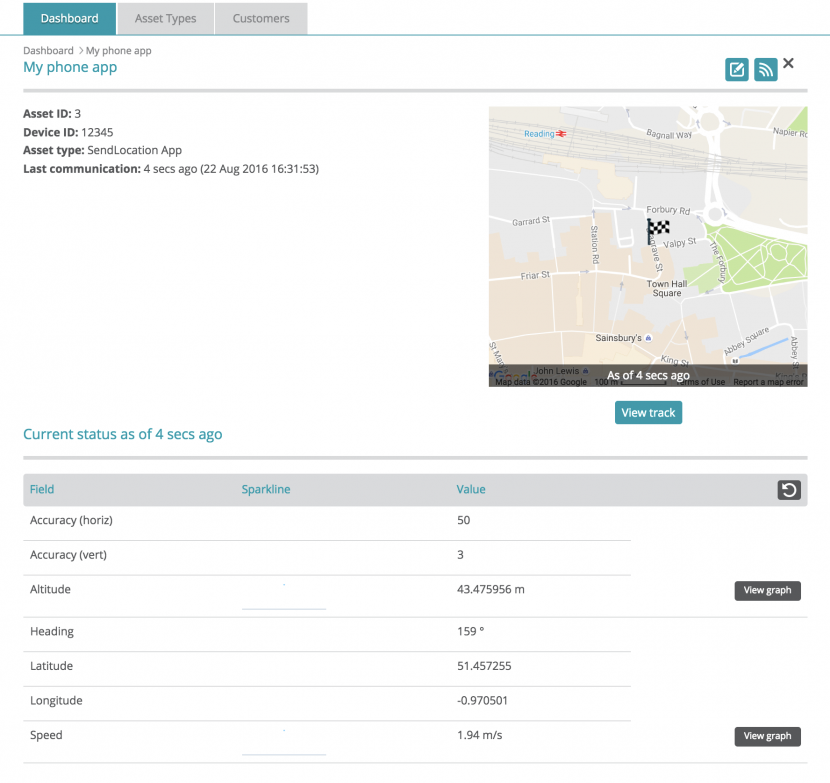
Task: Open the Dashboard tab
Action: pyautogui.click(x=70, y=18)
